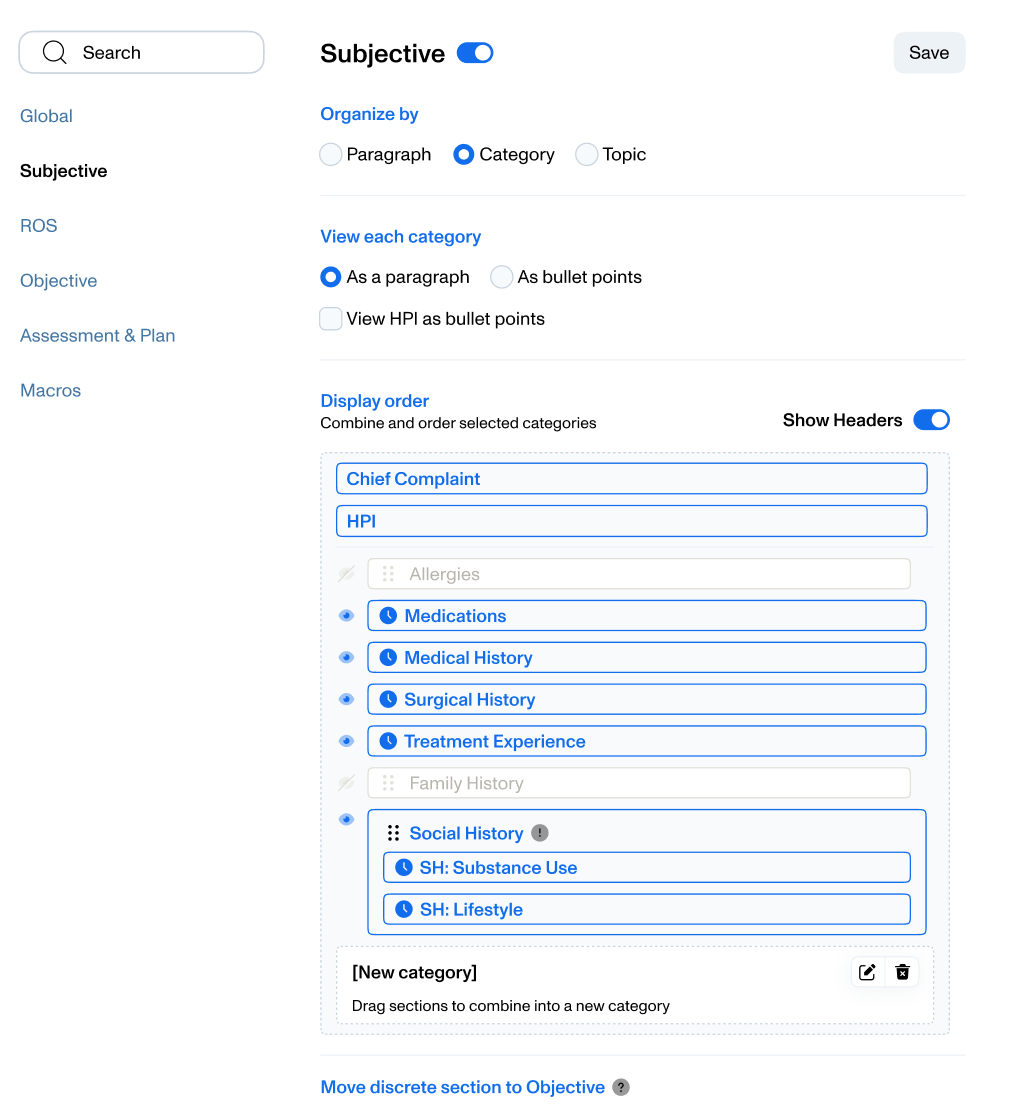This screenshot has width=1028, height=1109.
Task: Click the clock icon on SH: Lifestyle
Action: tap(403, 909)
